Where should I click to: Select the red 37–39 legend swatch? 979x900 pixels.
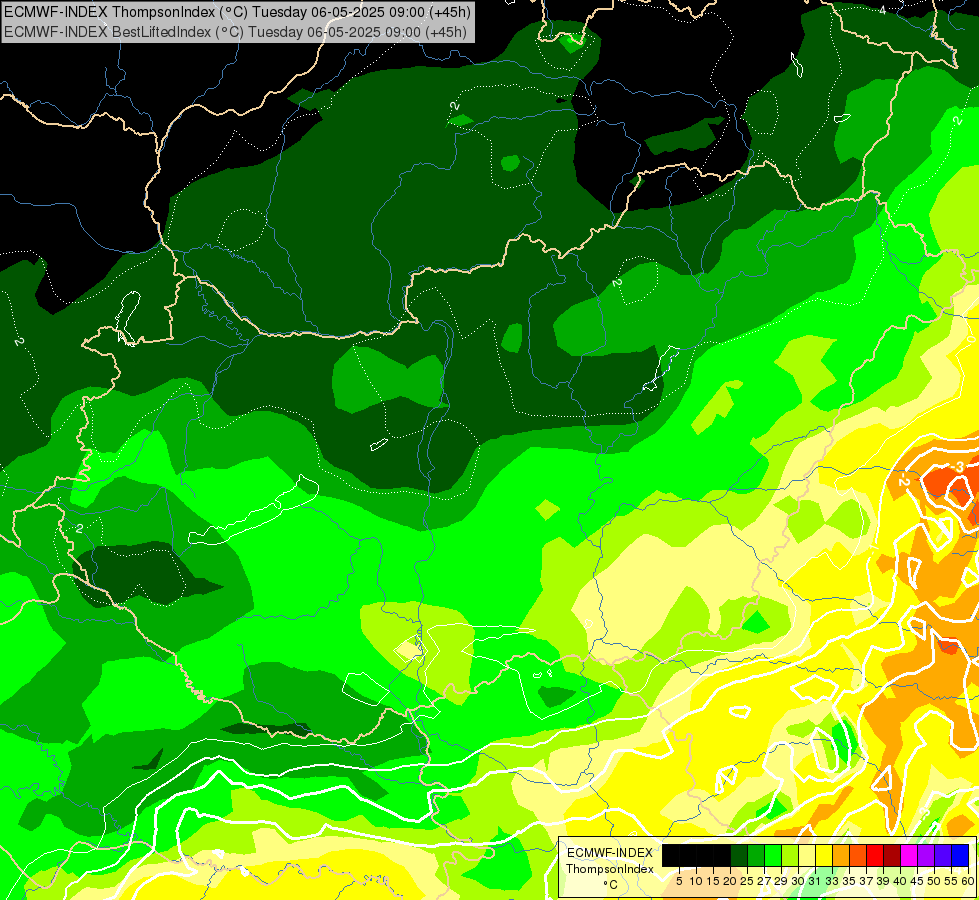(x=875, y=855)
